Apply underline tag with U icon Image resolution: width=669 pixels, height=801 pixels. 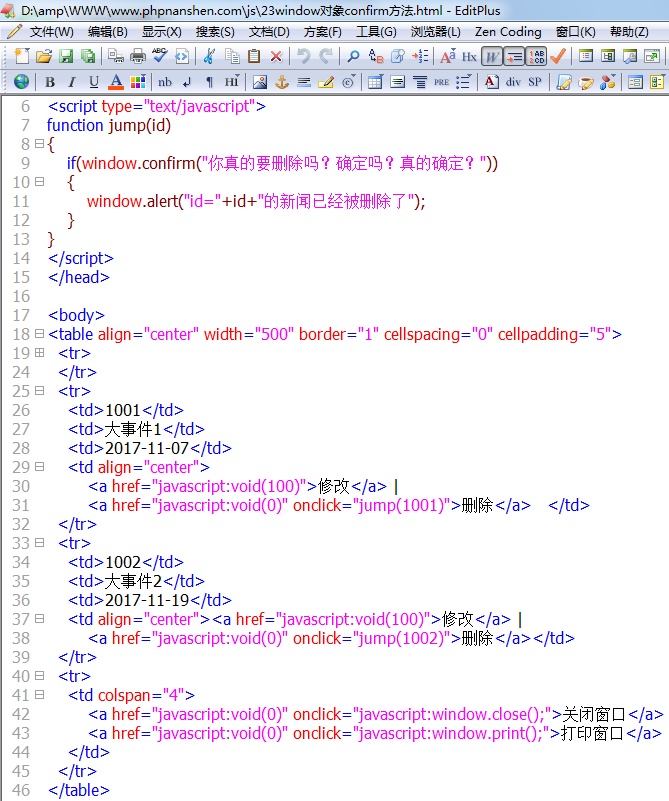click(x=93, y=82)
